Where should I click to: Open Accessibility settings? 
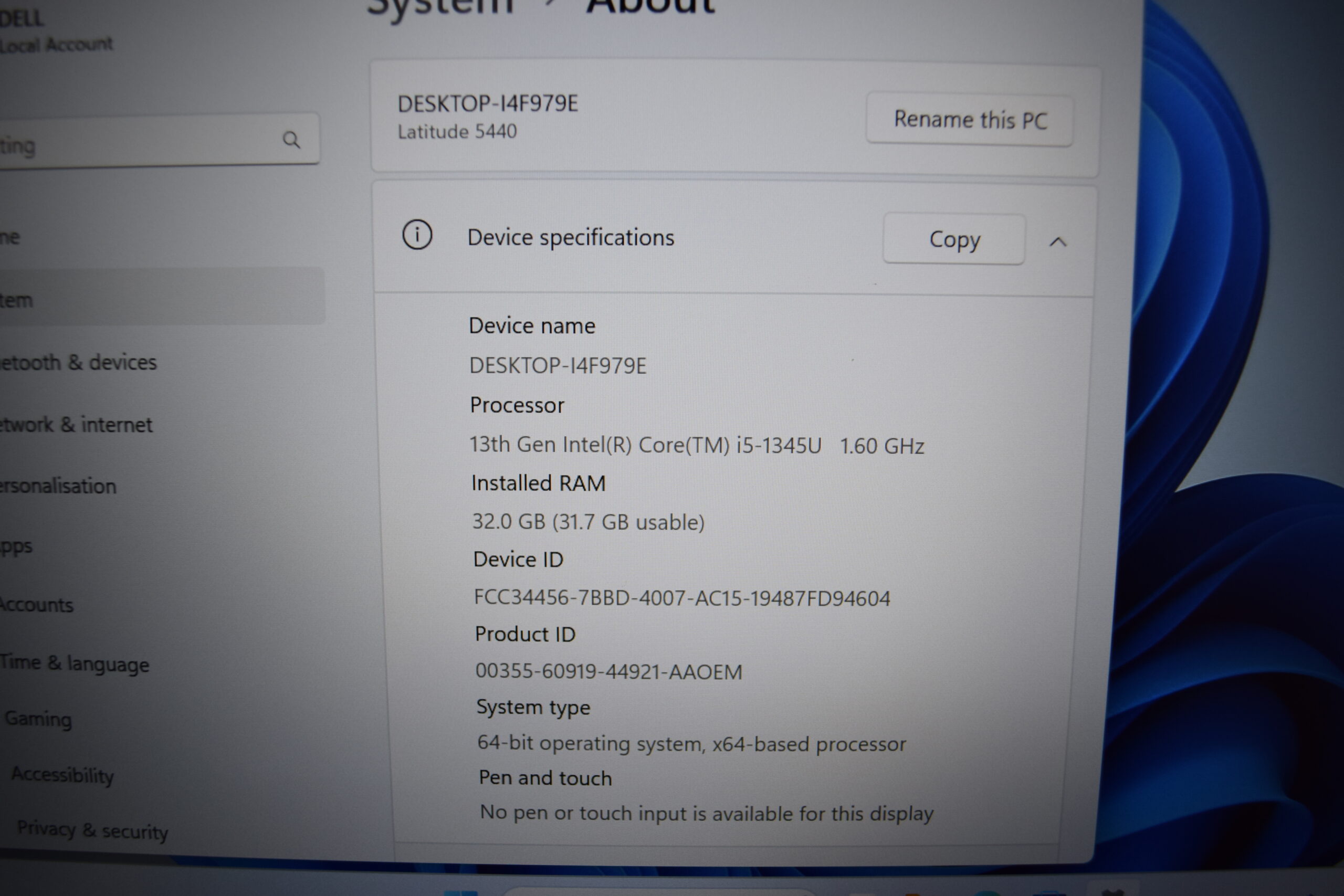(63, 775)
